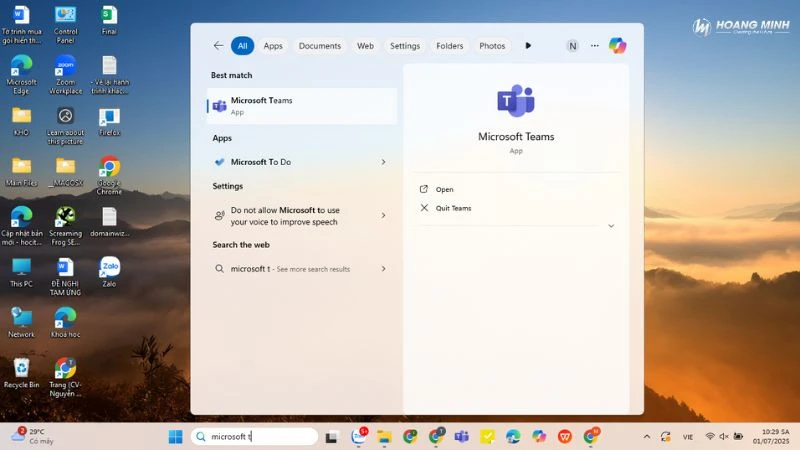Open the 'Do not allow Microsoft' speech setting
Screen dimensions: 800x450
click(x=302, y=216)
